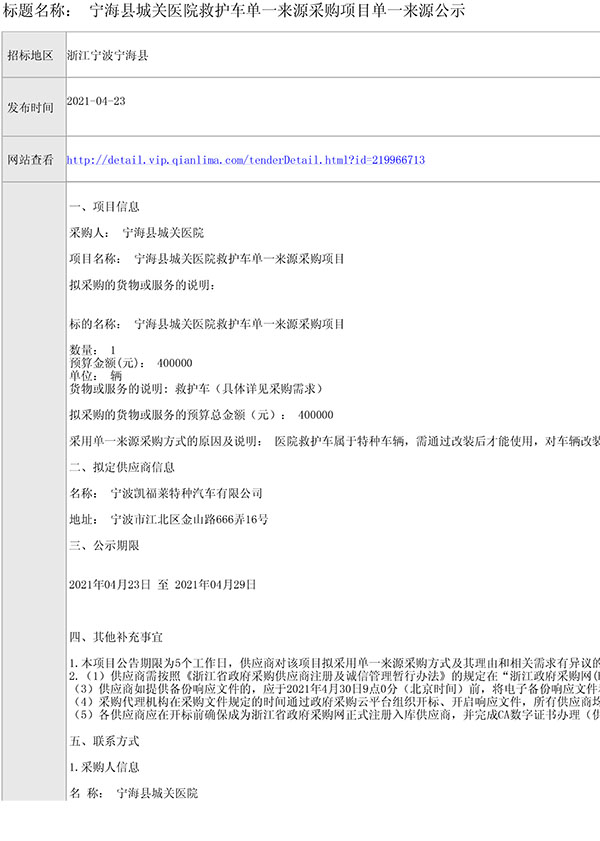Open the qianlima tender detail link
This screenshot has height=841, width=600.
(x=246, y=160)
